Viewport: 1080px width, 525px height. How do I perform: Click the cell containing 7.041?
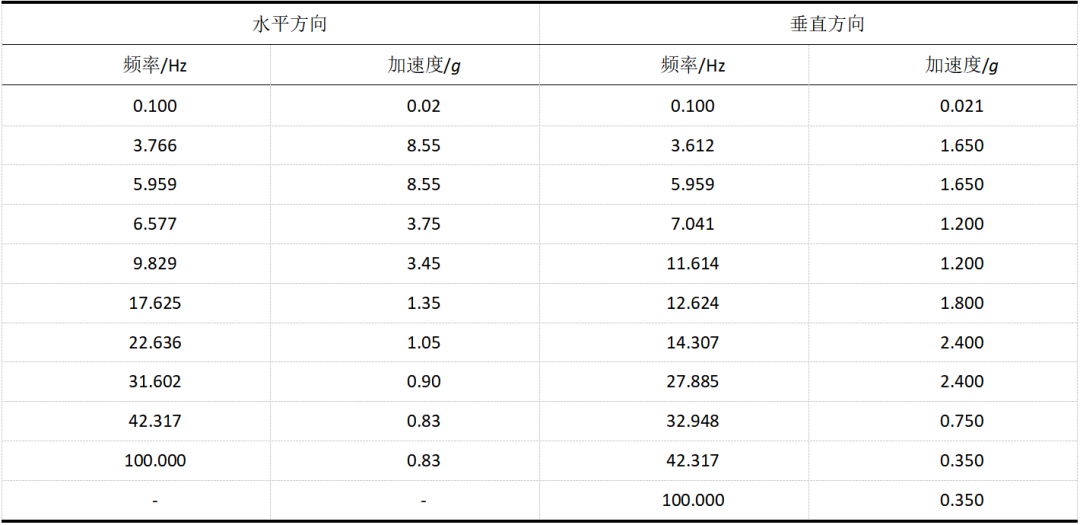tap(692, 224)
